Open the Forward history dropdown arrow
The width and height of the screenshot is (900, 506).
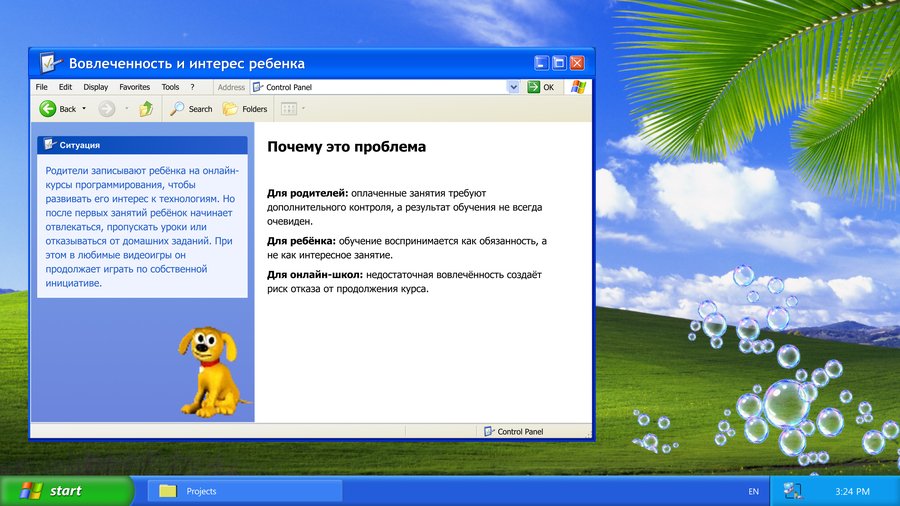point(127,108)
